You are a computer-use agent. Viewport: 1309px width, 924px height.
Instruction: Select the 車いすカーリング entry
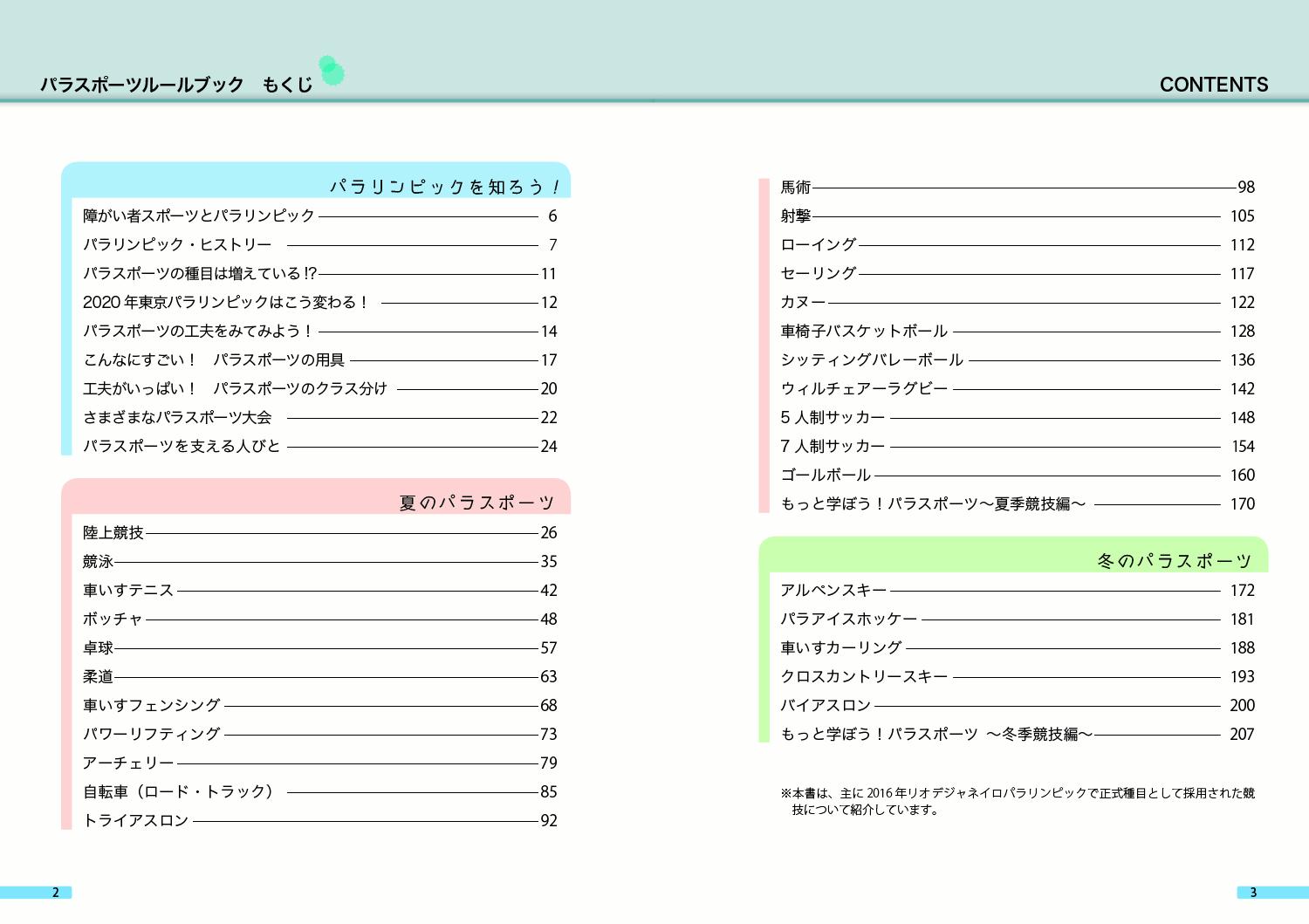840,647
